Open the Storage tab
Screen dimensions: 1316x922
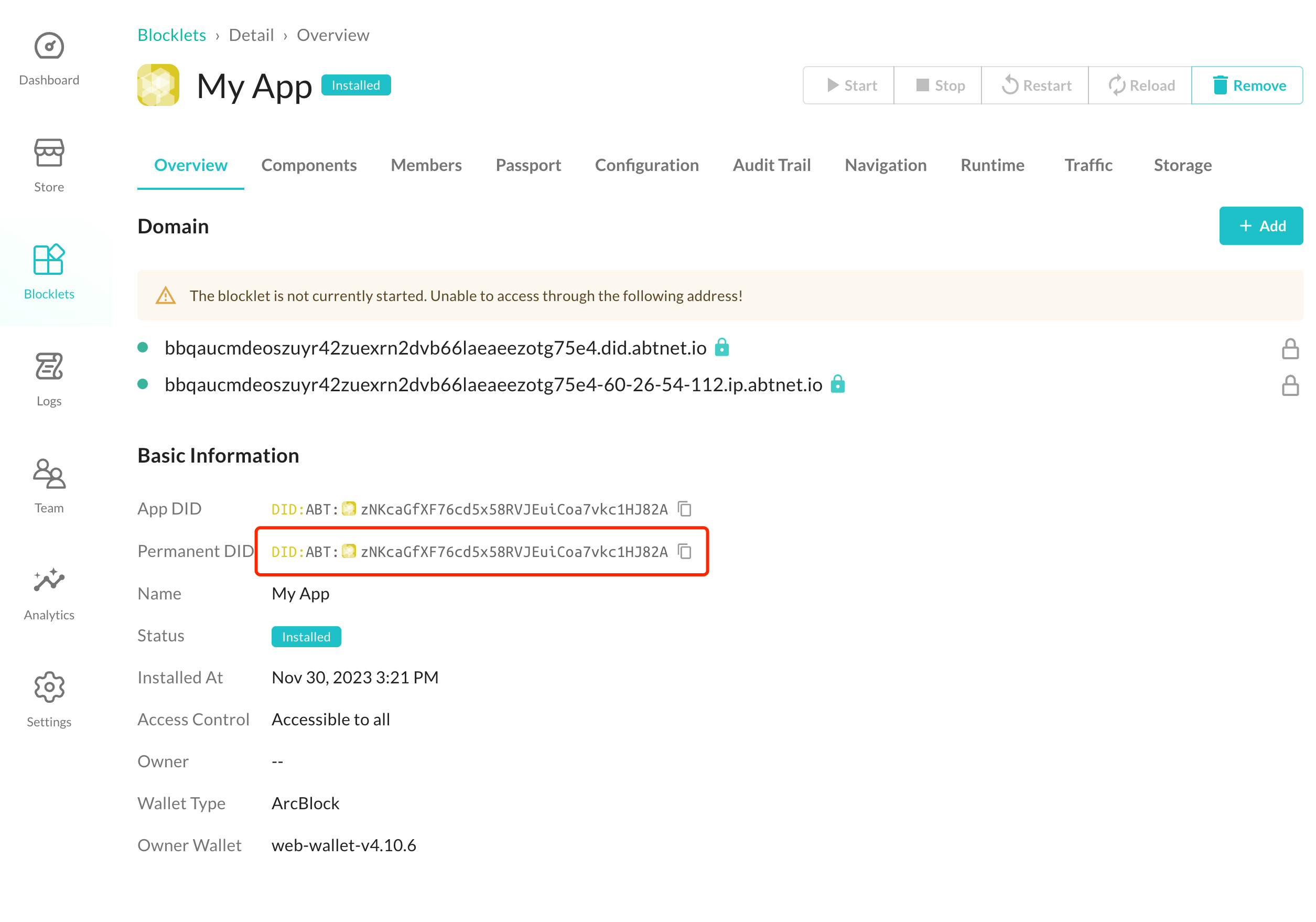tap(1182, 165)
